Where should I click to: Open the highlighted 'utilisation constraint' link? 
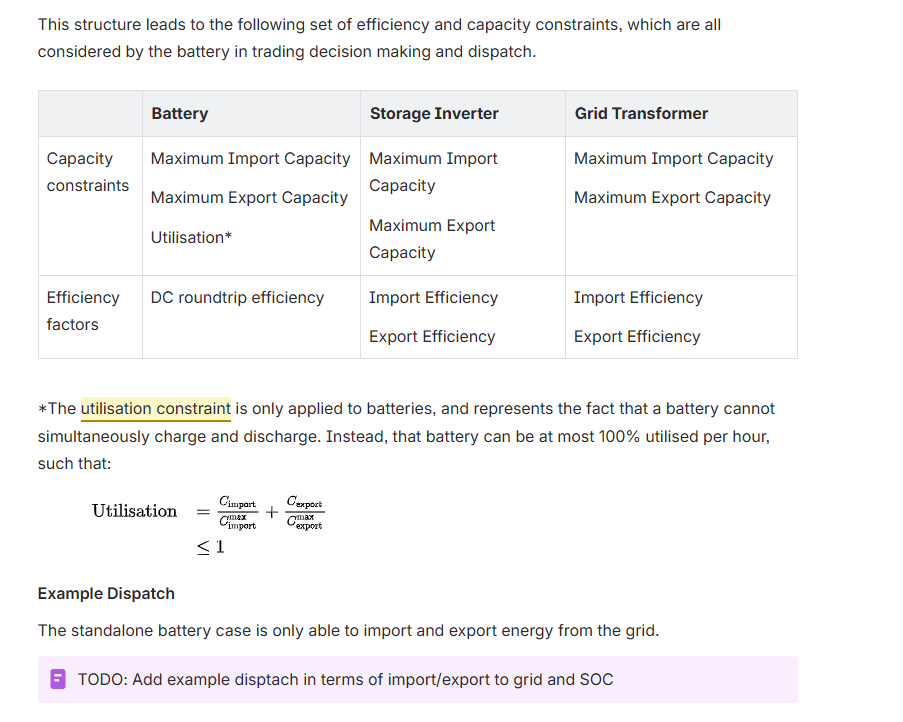coord(155,409)
